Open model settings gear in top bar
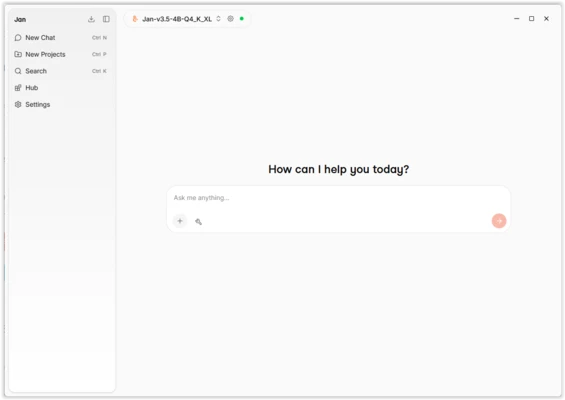 point(231,19)
